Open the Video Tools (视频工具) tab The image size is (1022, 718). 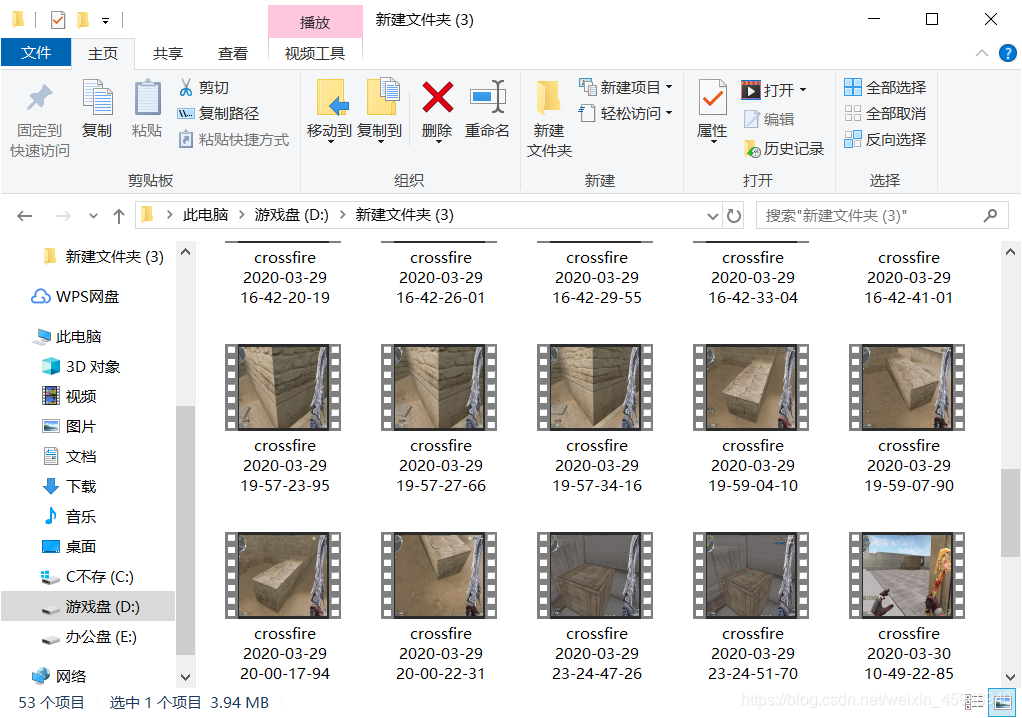click(x=315, y=53)
